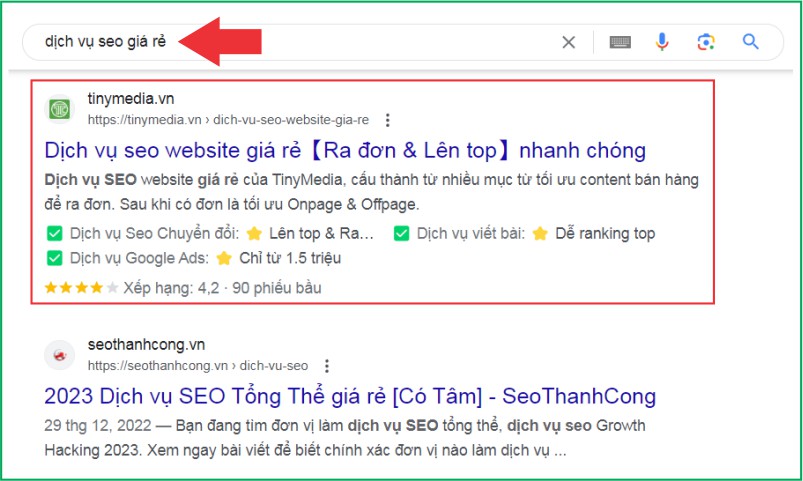The height and width of the screenshot is (481, 803).
Task: Click the tinymedia.vn green favicon
Action: (59, 109)
